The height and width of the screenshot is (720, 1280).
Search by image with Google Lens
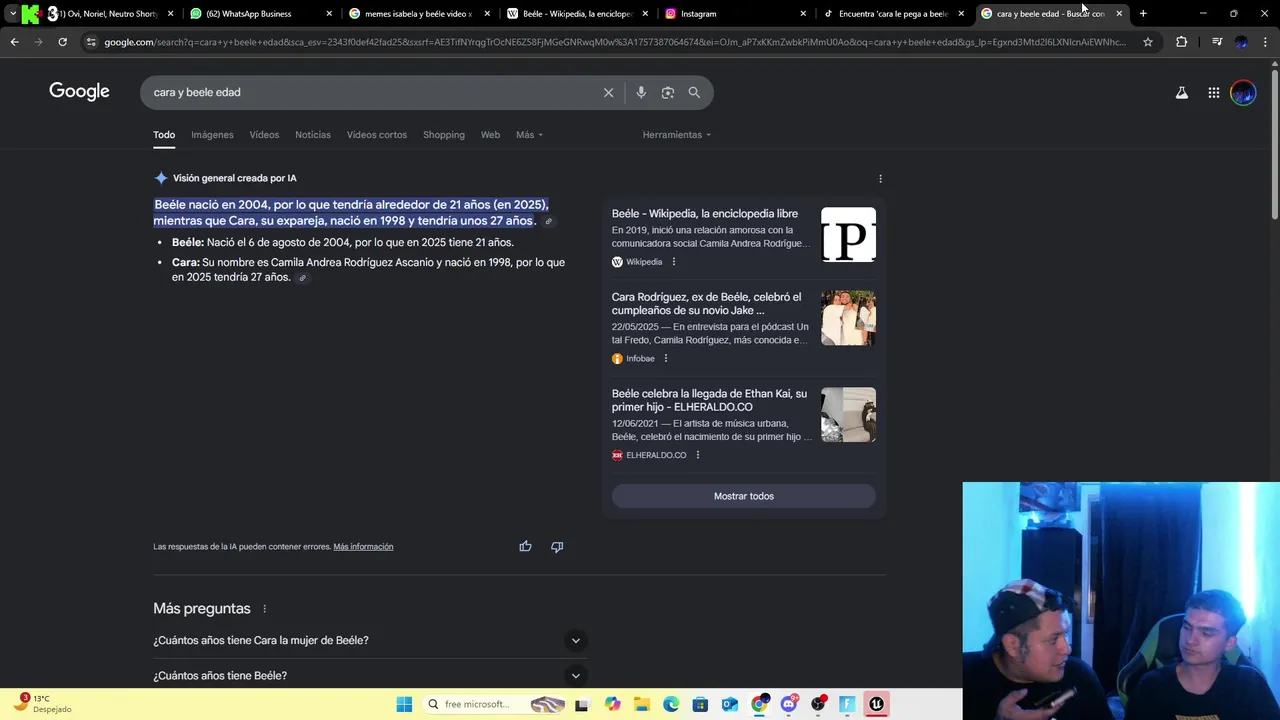pyautogui.click(x=668, y=92)
